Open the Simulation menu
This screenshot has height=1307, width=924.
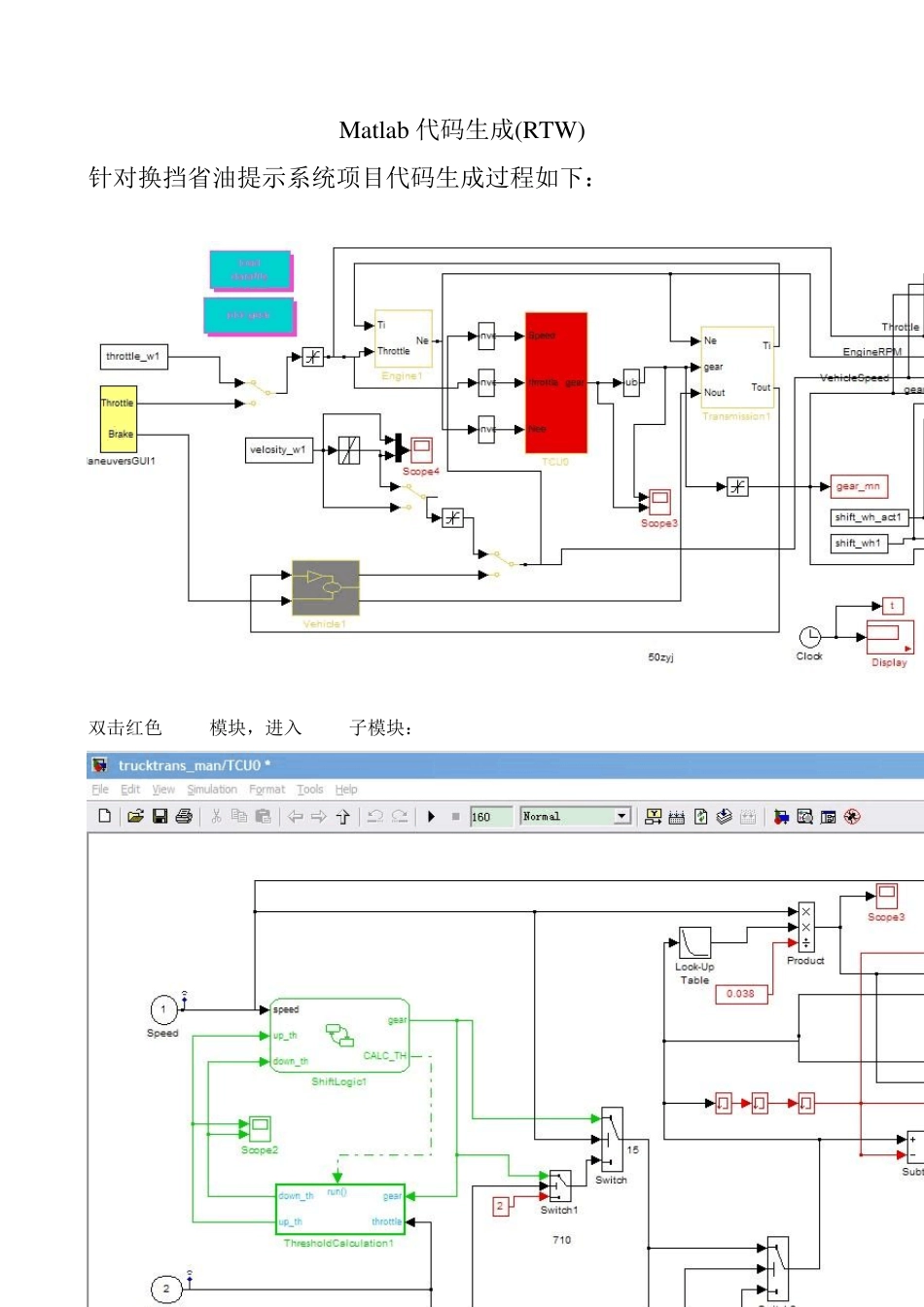212,790
